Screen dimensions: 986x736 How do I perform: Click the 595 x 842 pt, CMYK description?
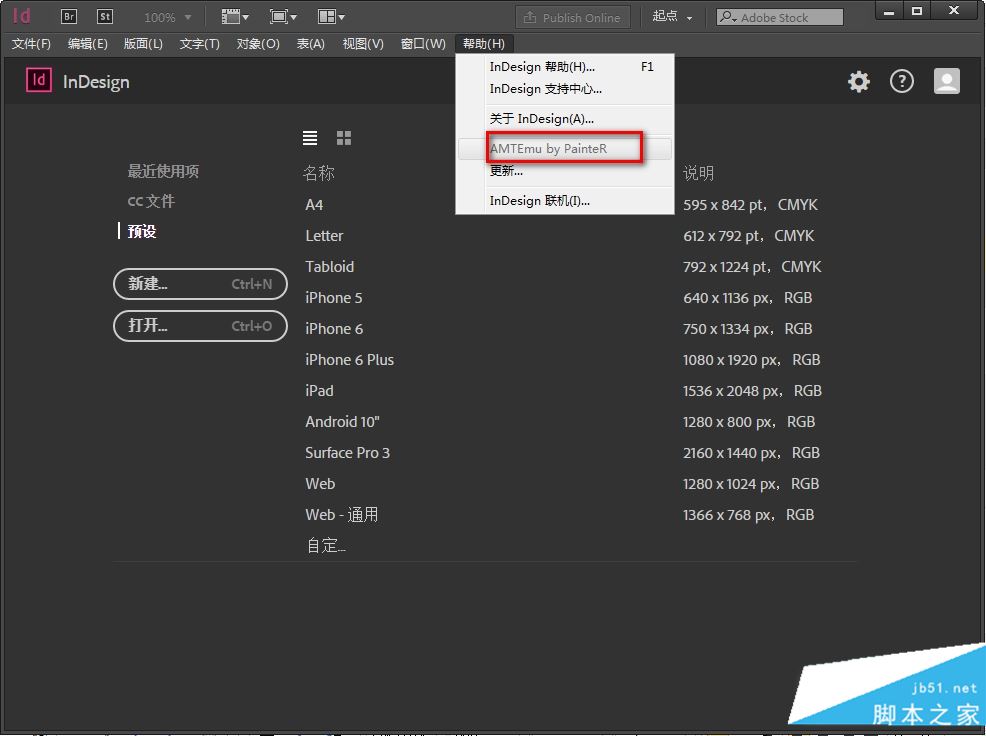click(x=750, y=205)
